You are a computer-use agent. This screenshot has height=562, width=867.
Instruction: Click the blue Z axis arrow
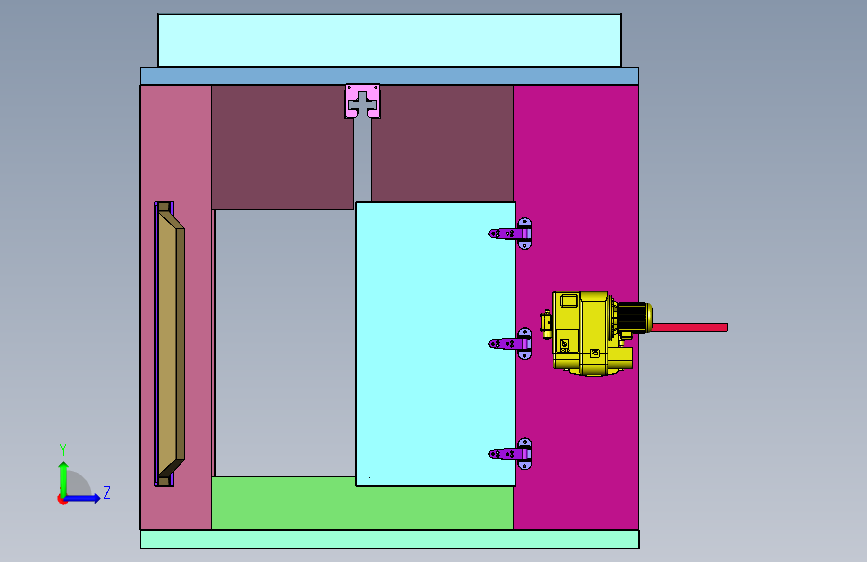[x=83, y=498]
